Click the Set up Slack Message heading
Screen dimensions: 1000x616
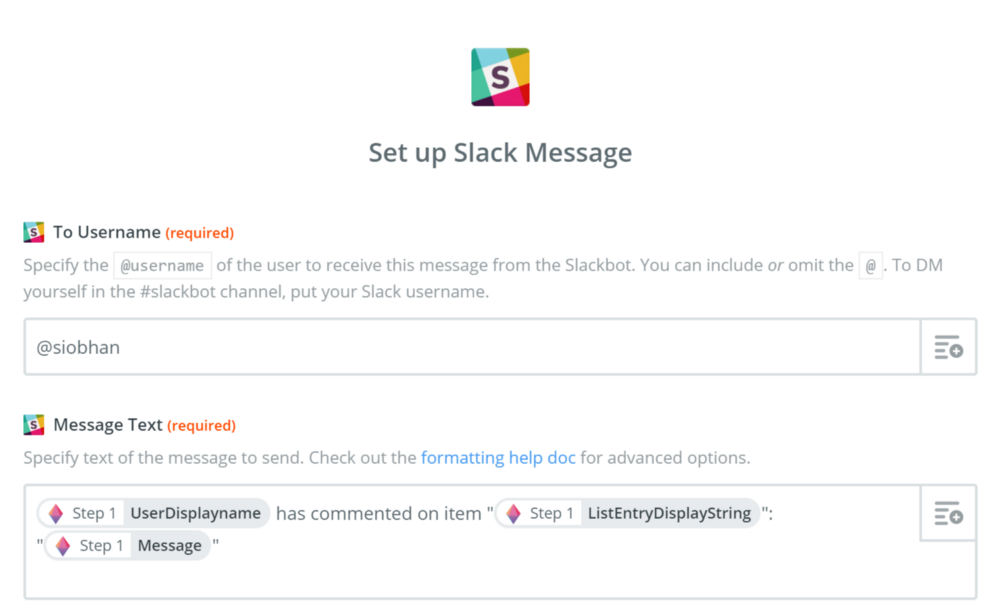pyautogui.click(x=500, y=153)
